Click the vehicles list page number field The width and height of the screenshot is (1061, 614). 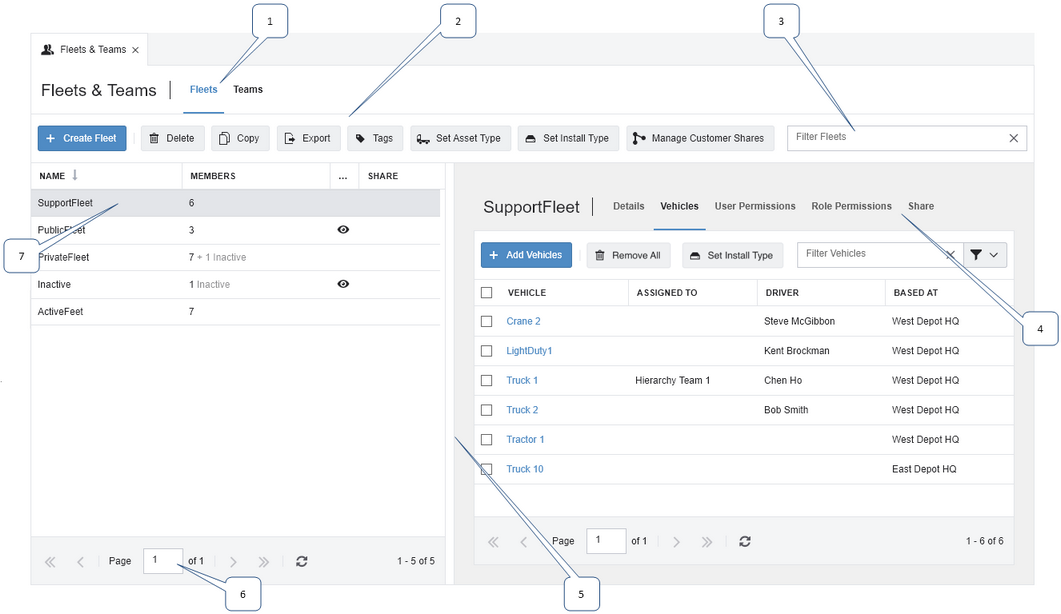(606, 541)
